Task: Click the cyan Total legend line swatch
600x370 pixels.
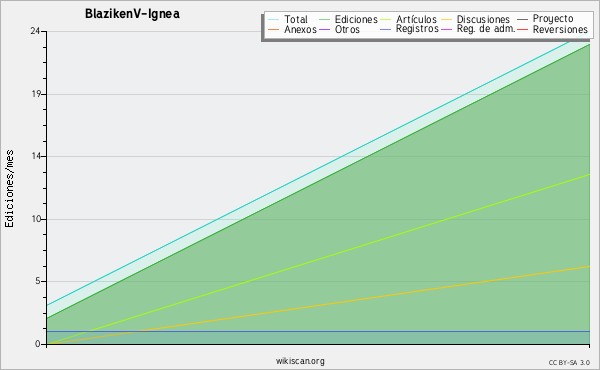Action: pyautogui.click(x=274, y=20)
